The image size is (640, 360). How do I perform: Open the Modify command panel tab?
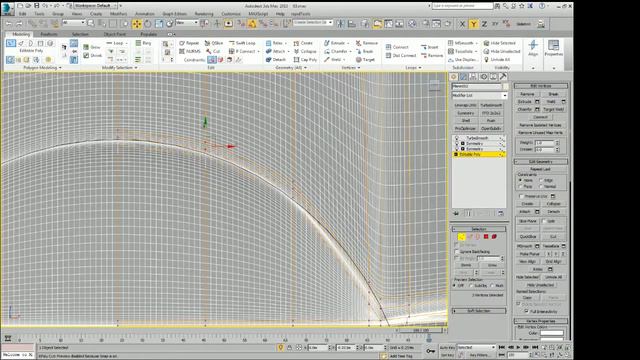(x=463, y=77)
